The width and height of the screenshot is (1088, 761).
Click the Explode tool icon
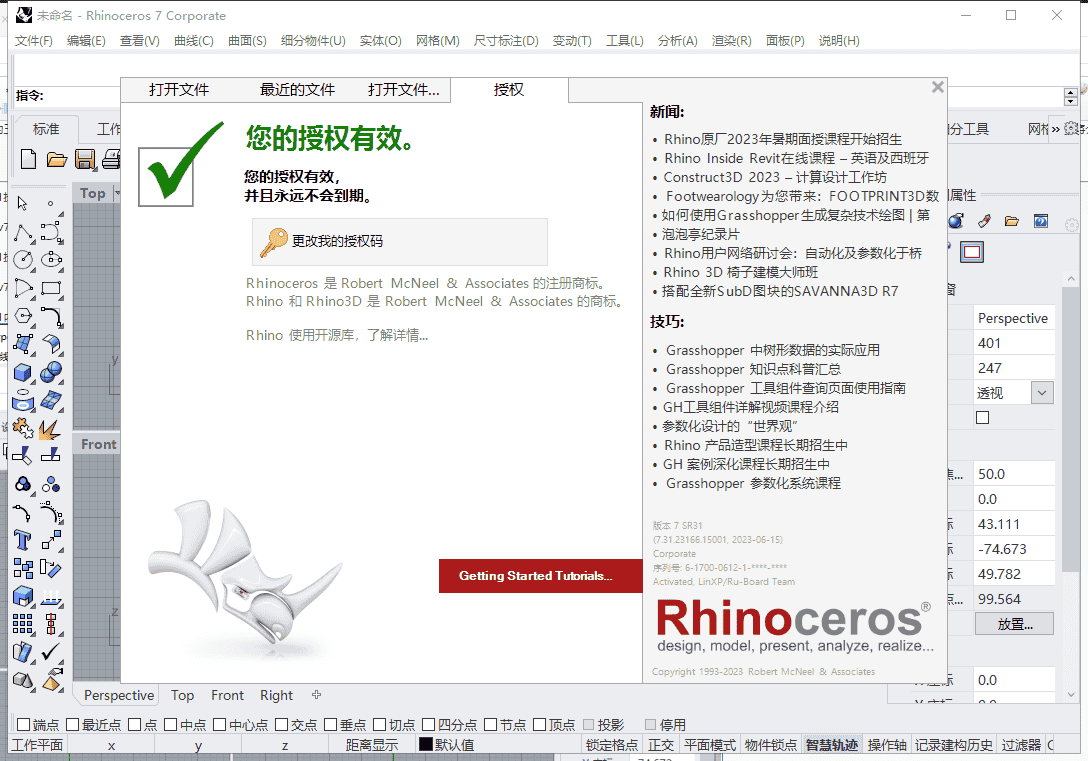[x=47, y=429]
